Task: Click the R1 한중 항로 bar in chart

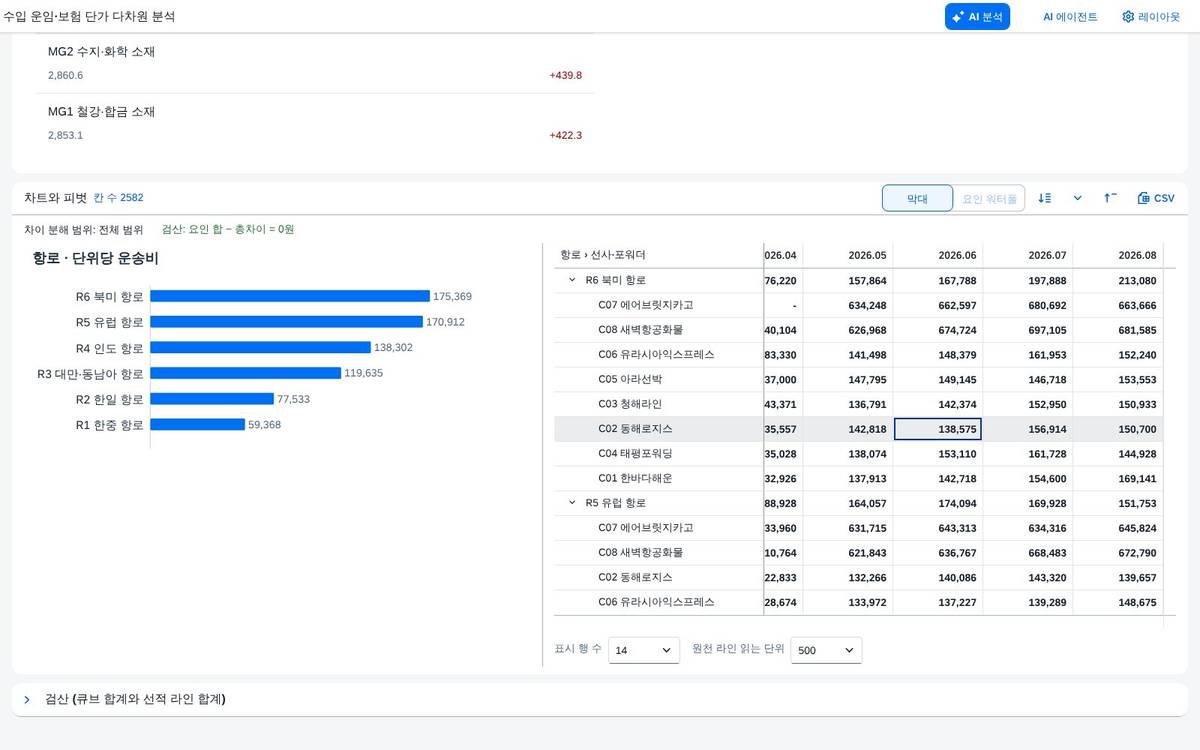Action: click(198, 424)
